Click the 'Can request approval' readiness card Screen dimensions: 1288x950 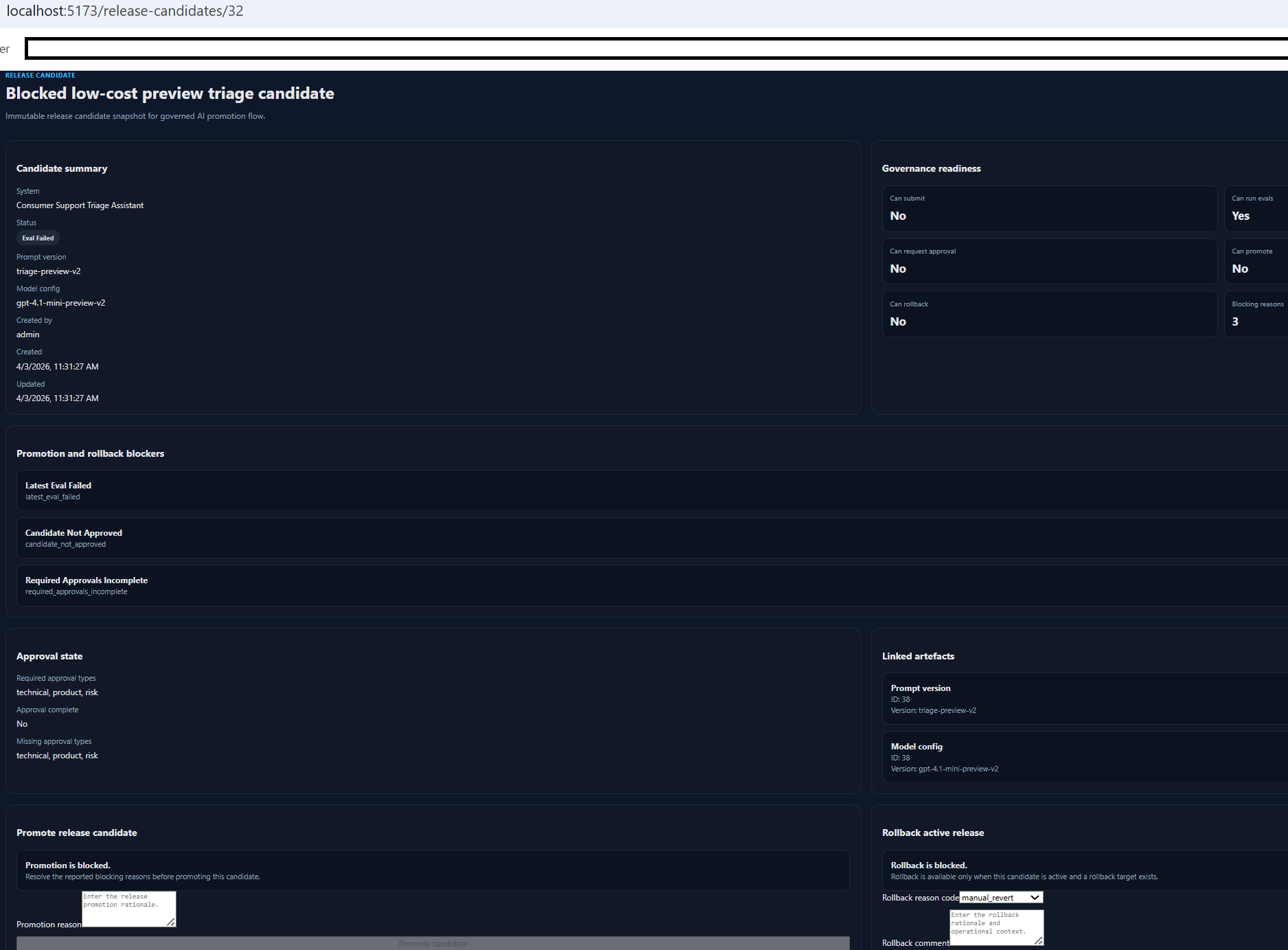pos(1049,261)
